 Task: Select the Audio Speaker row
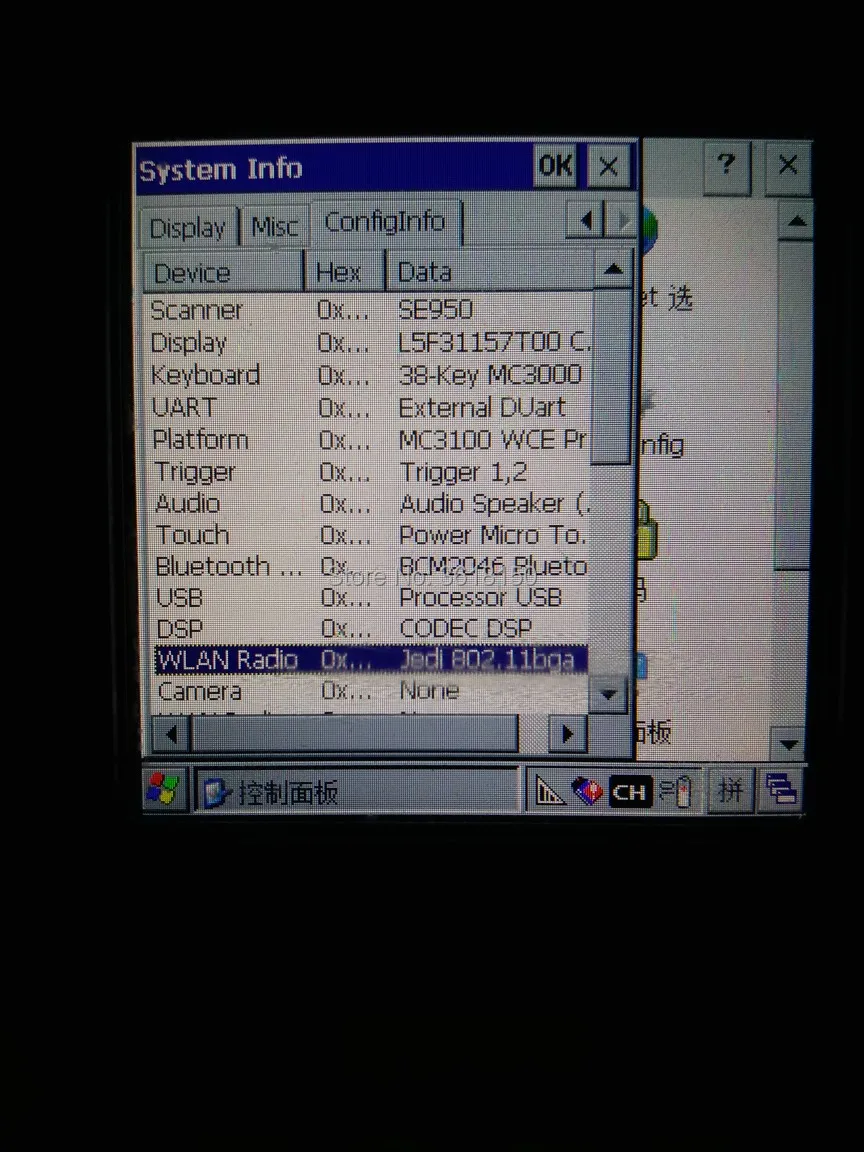(x=369, y=503)
